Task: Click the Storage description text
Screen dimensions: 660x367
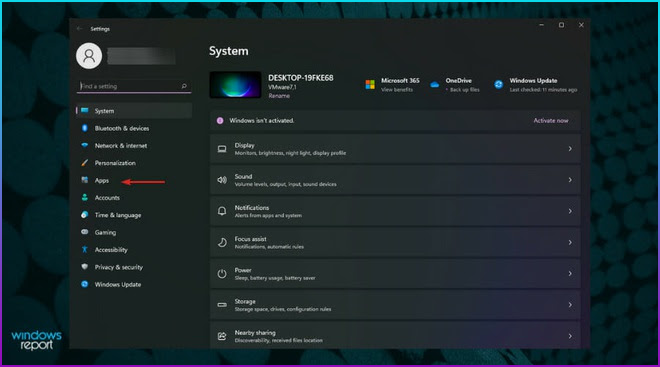Action: (282, 309)
